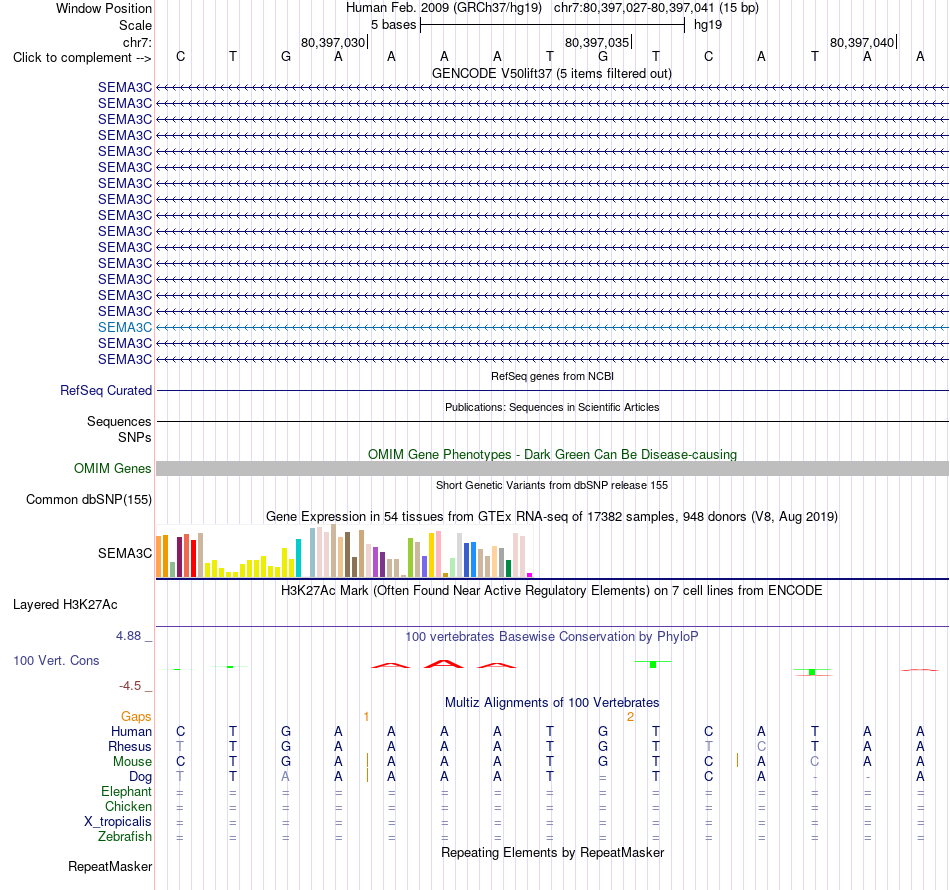Screen dimensions: 950x890
Task: Click the 'Layered H3K27Ac' track label
Action: tap(65, 605)
